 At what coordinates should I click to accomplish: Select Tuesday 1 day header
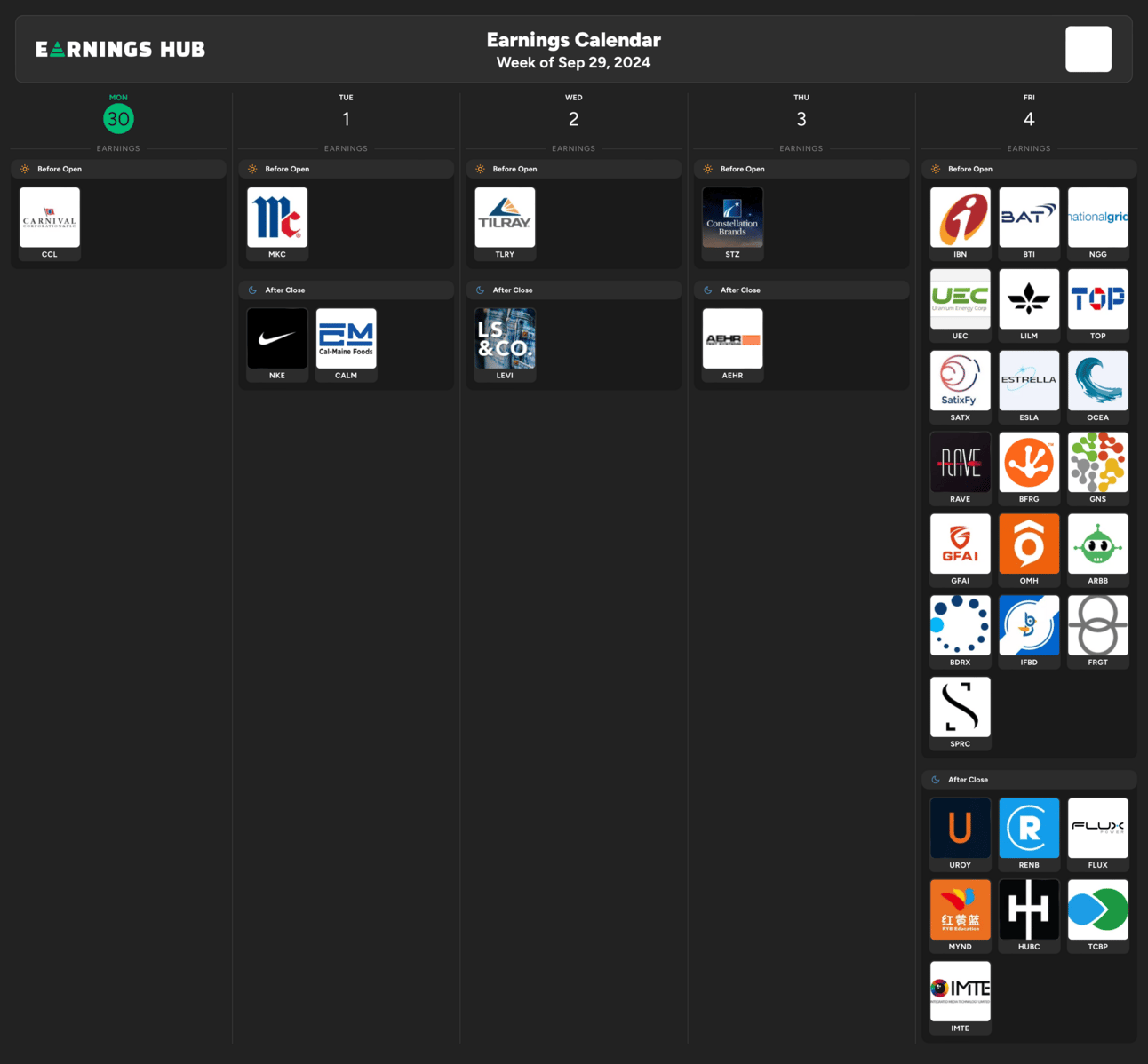[346, 112]
